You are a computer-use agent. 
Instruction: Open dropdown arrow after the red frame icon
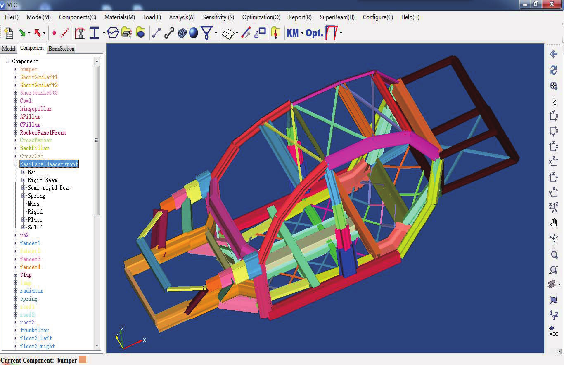(341, 33)
